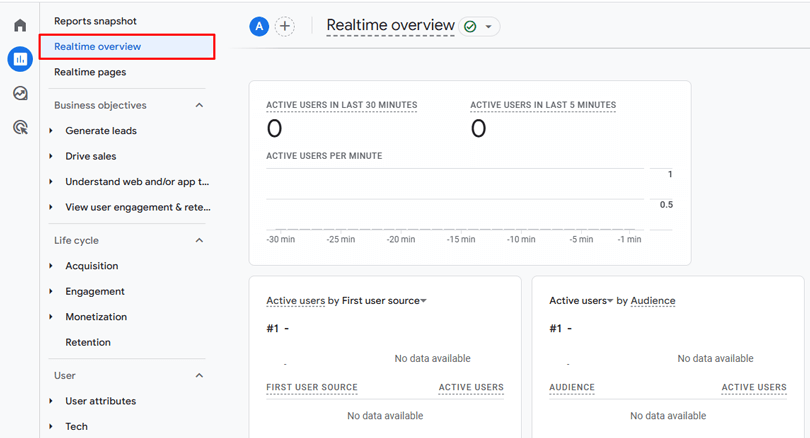Open the Tech reports
The image size is (810, 438).
(76, 427)
